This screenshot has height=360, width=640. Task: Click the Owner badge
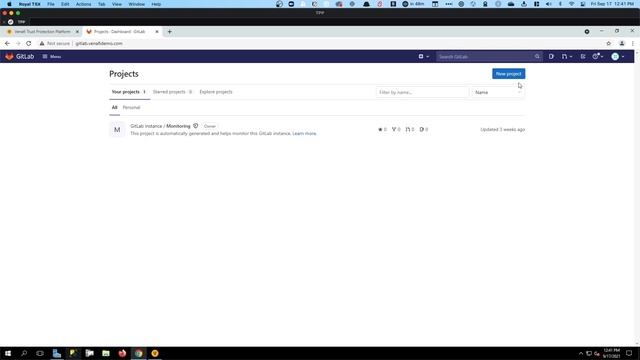(210, 126)
